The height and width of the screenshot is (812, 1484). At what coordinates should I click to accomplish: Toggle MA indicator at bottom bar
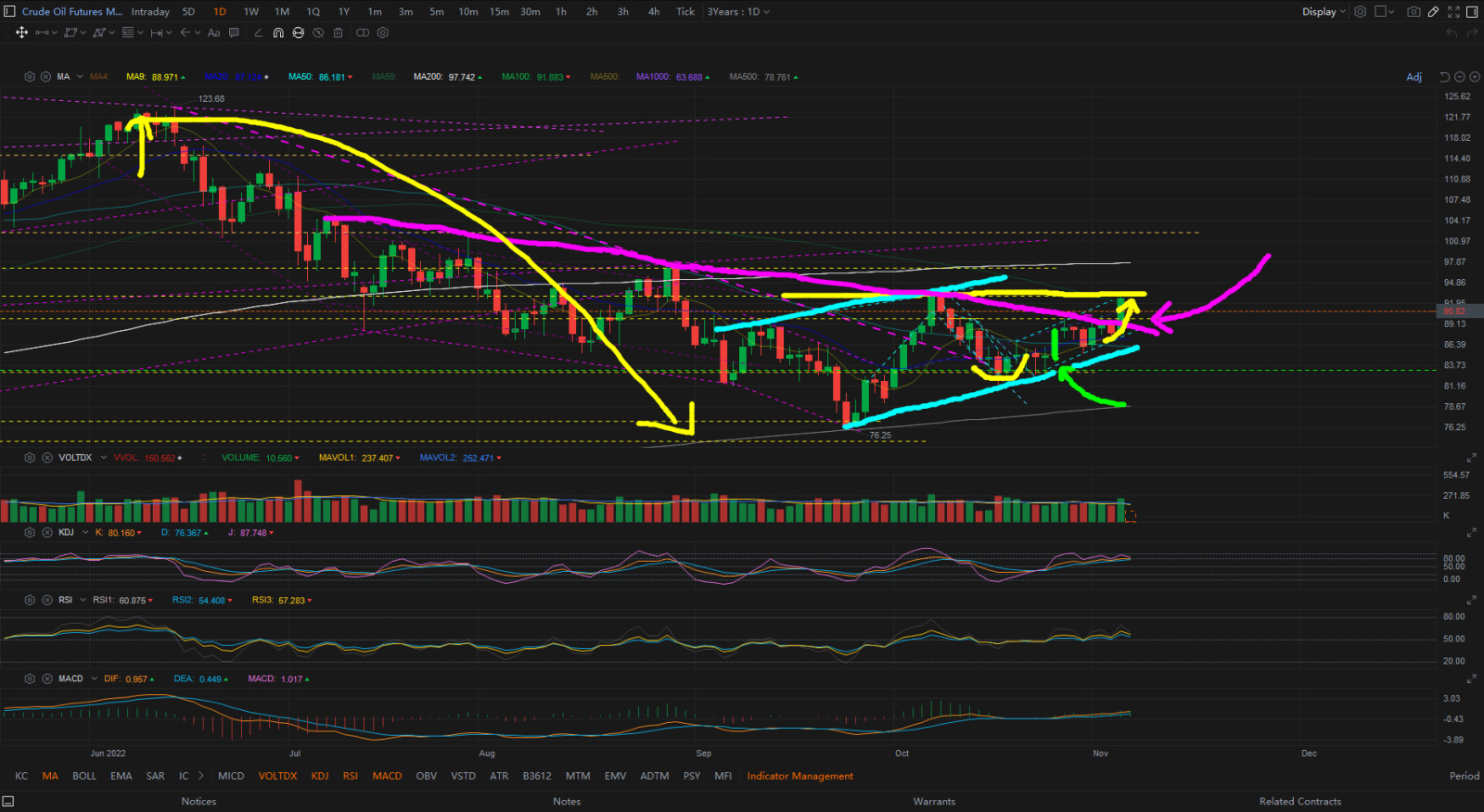coord(50,776)
